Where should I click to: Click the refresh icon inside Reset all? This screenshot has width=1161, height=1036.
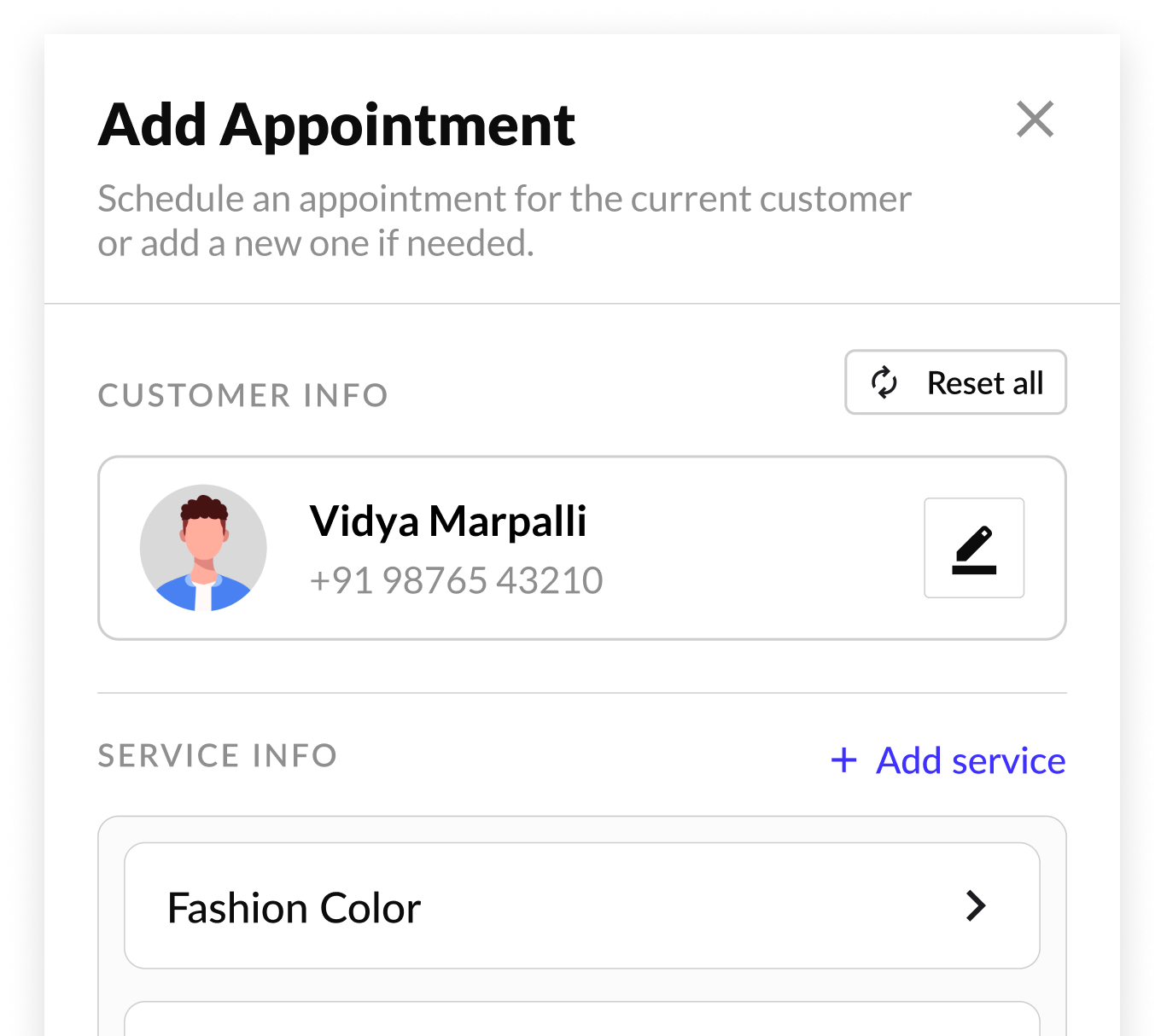pos(884,382)
